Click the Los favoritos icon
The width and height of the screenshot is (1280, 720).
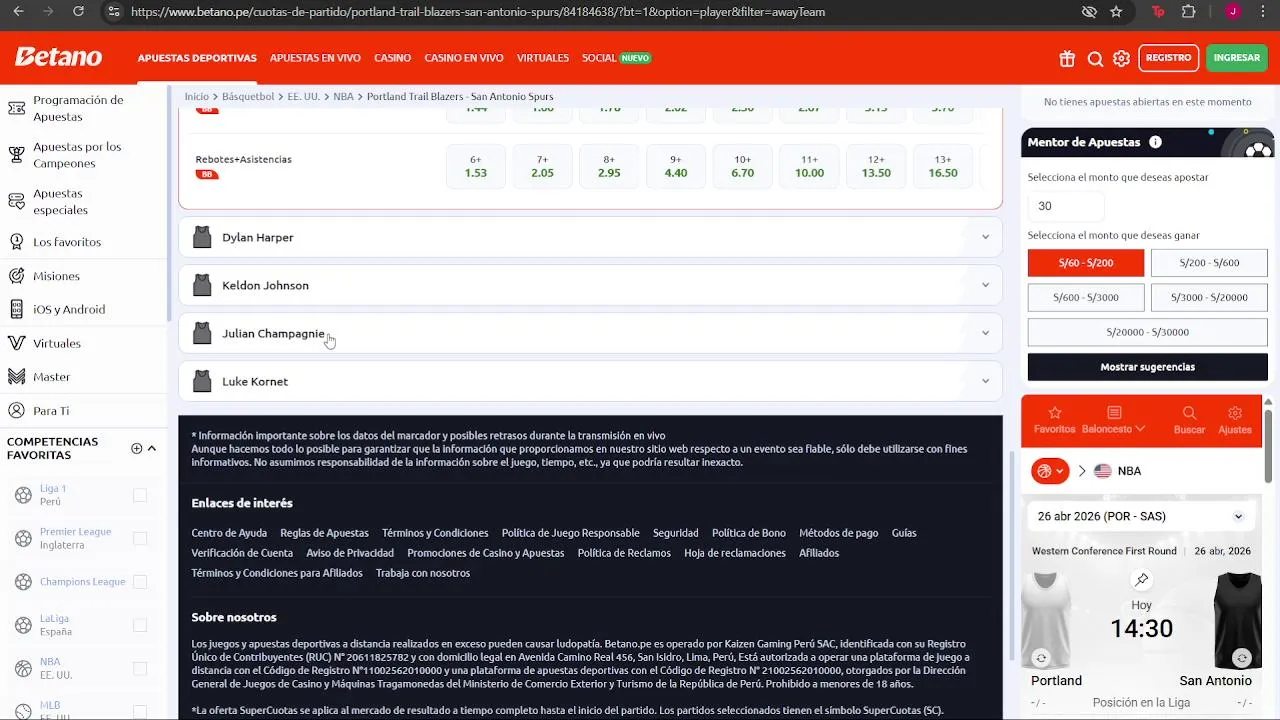click(16, 242)
